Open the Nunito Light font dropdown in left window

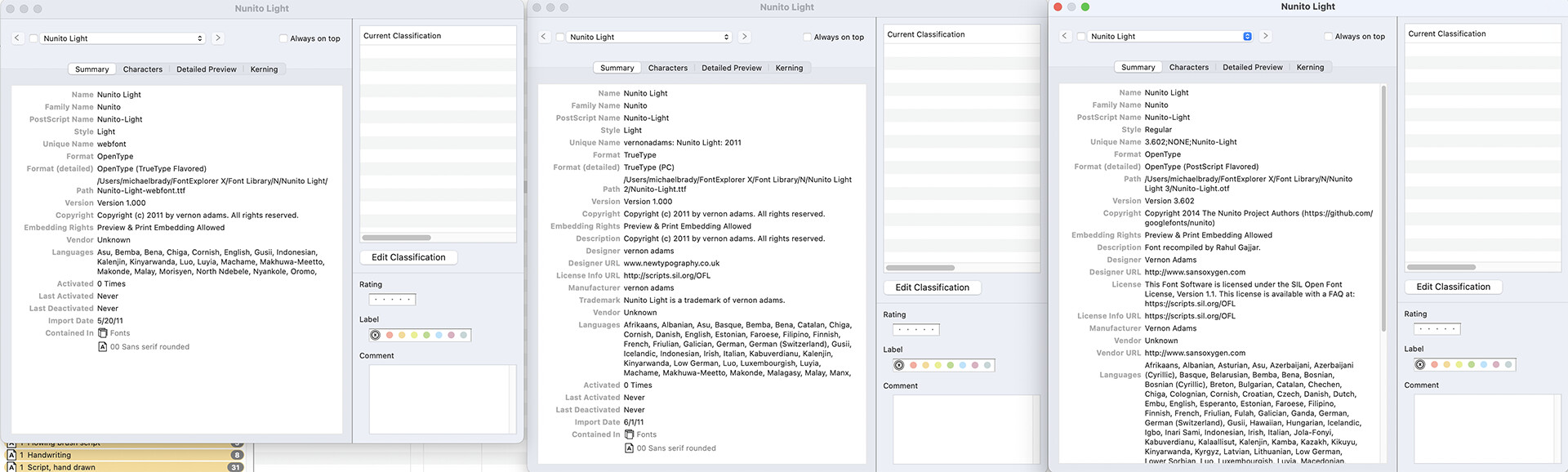(122, 38)
